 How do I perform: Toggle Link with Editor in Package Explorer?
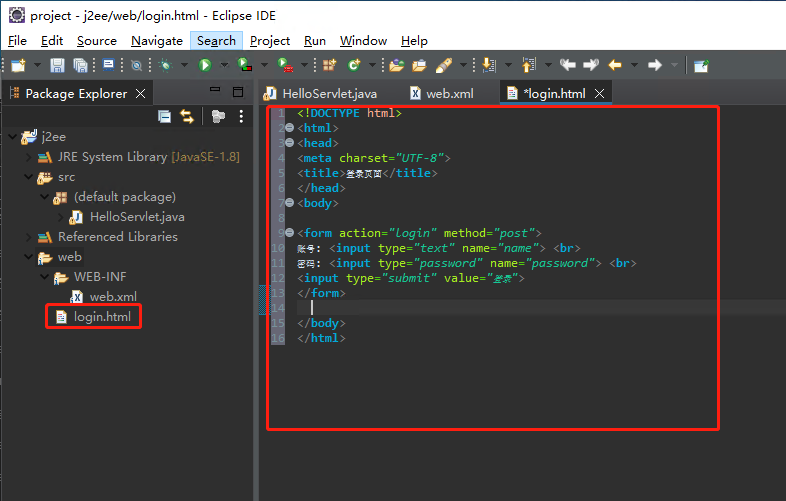click(187, 117)
